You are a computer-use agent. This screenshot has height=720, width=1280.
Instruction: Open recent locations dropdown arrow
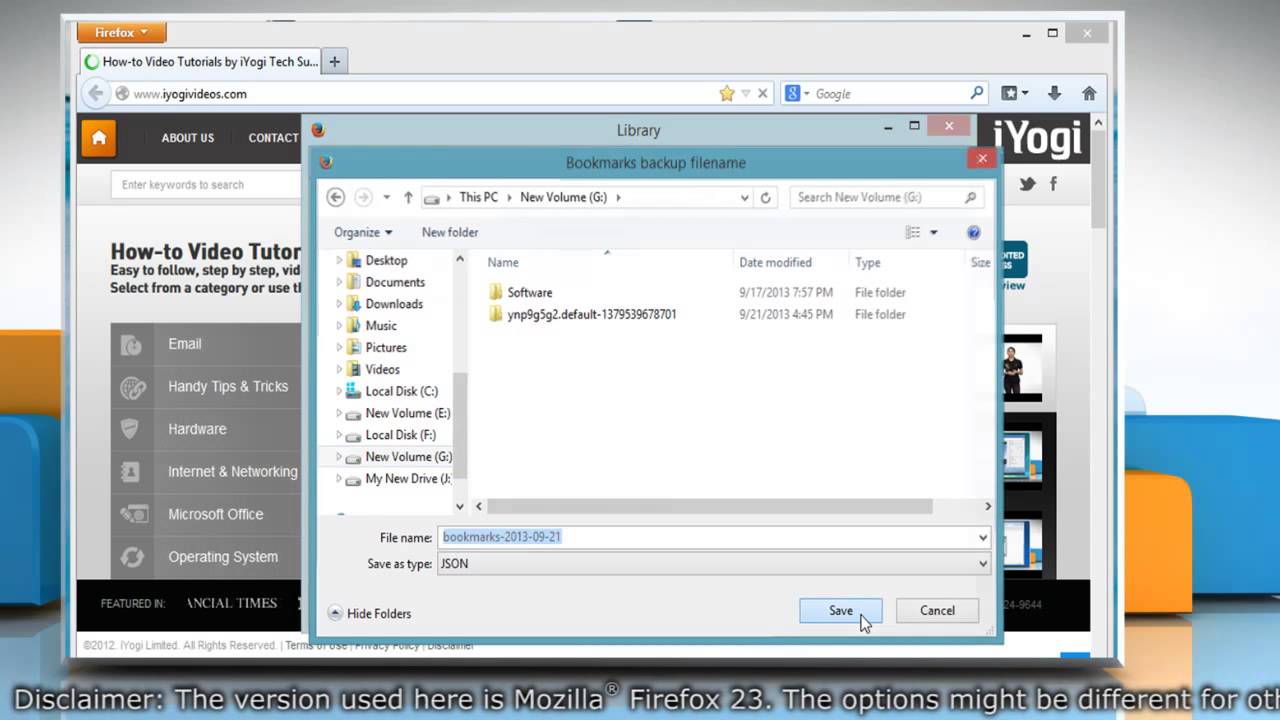[x=387, y=198]
